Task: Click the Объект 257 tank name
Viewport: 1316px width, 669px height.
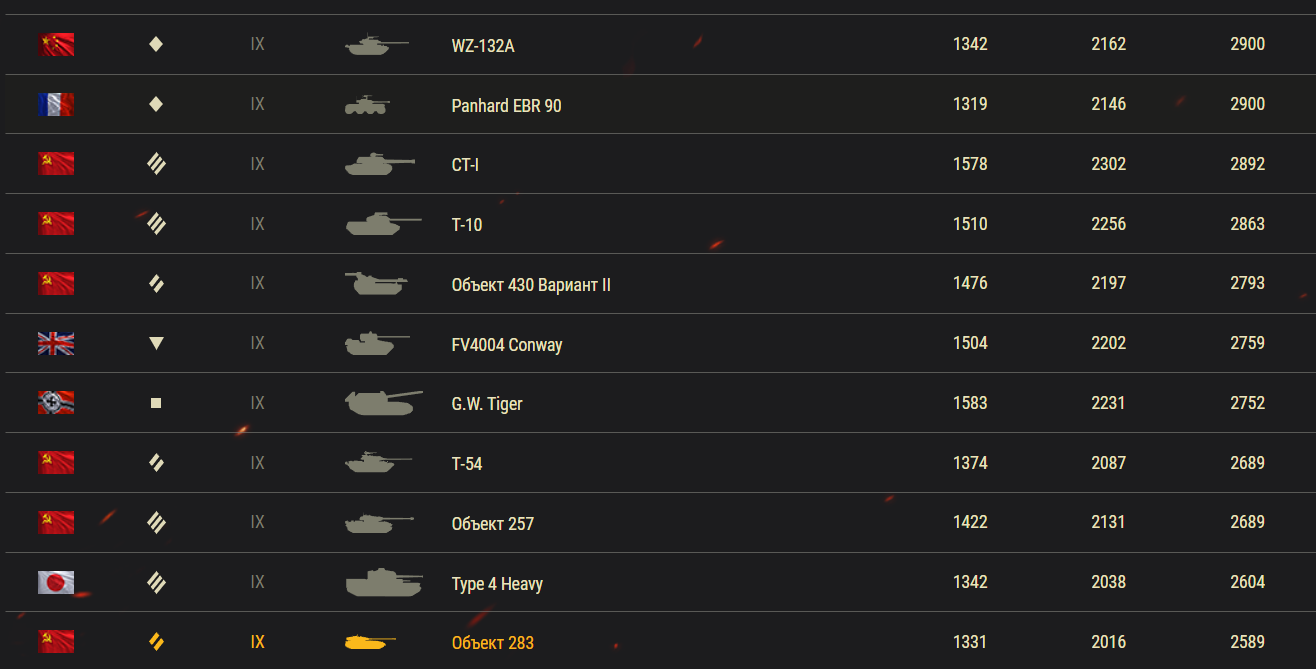Action: pyautogui.click(x=492, y=523)
